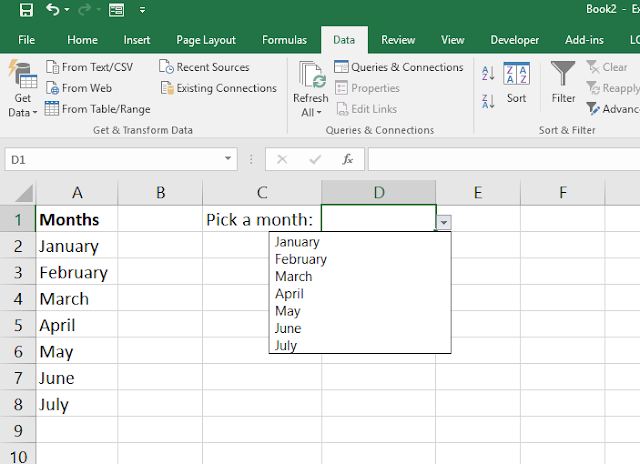Sort descending Z to A
The width and height of the screenshot is (640, 464).
click(488, 99)
